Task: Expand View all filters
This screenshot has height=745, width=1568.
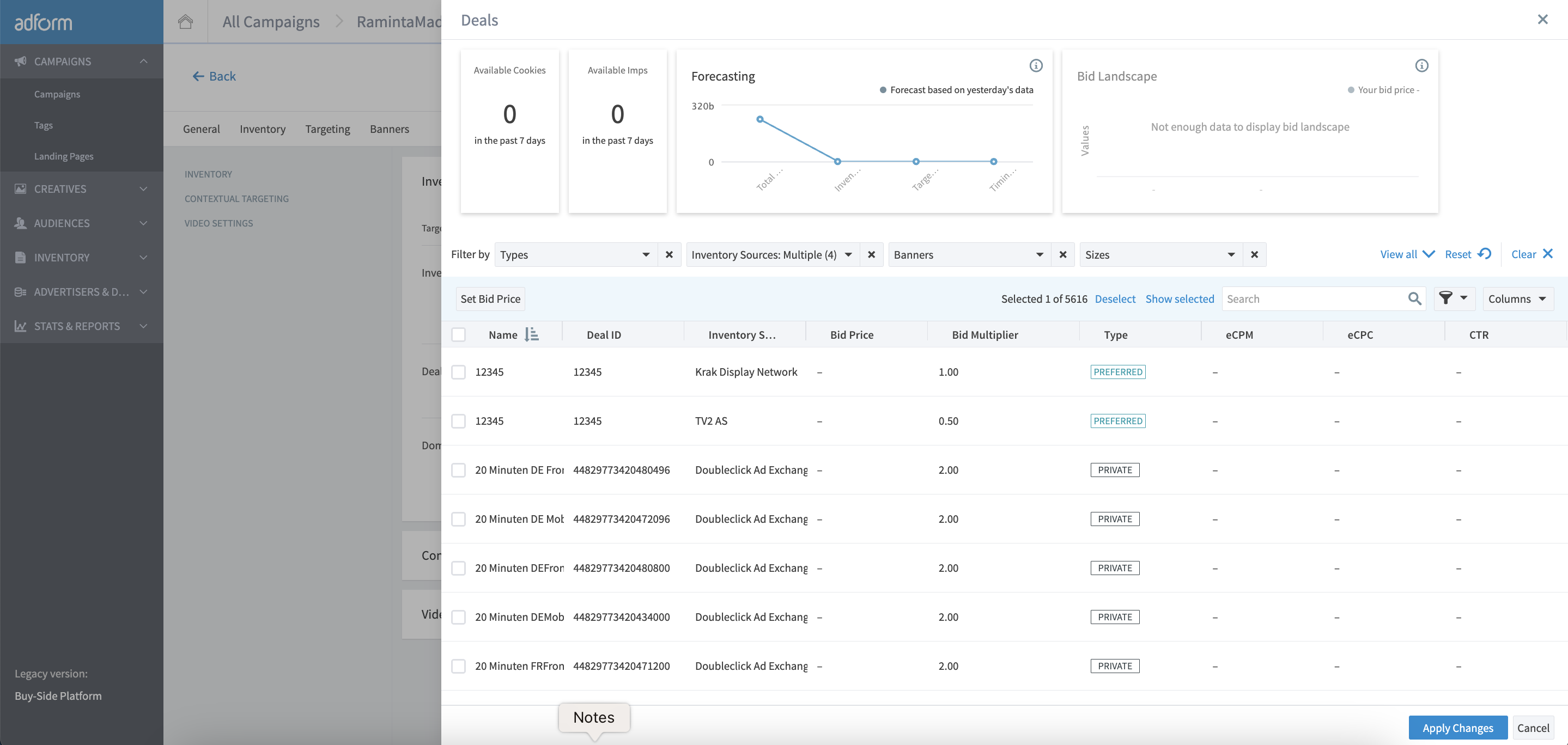Action: pyautogui.click(x=1407, y=254)
